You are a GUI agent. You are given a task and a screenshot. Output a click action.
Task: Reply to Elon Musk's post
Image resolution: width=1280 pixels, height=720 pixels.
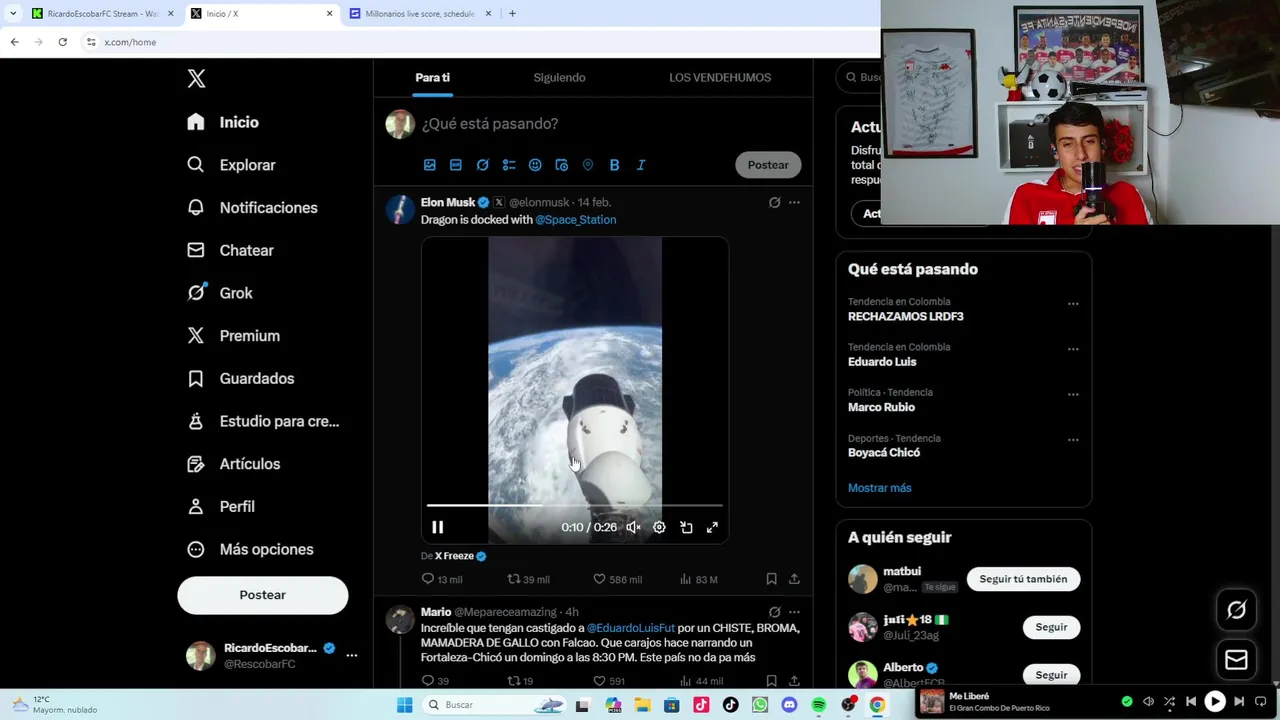(x=441, y=580)
